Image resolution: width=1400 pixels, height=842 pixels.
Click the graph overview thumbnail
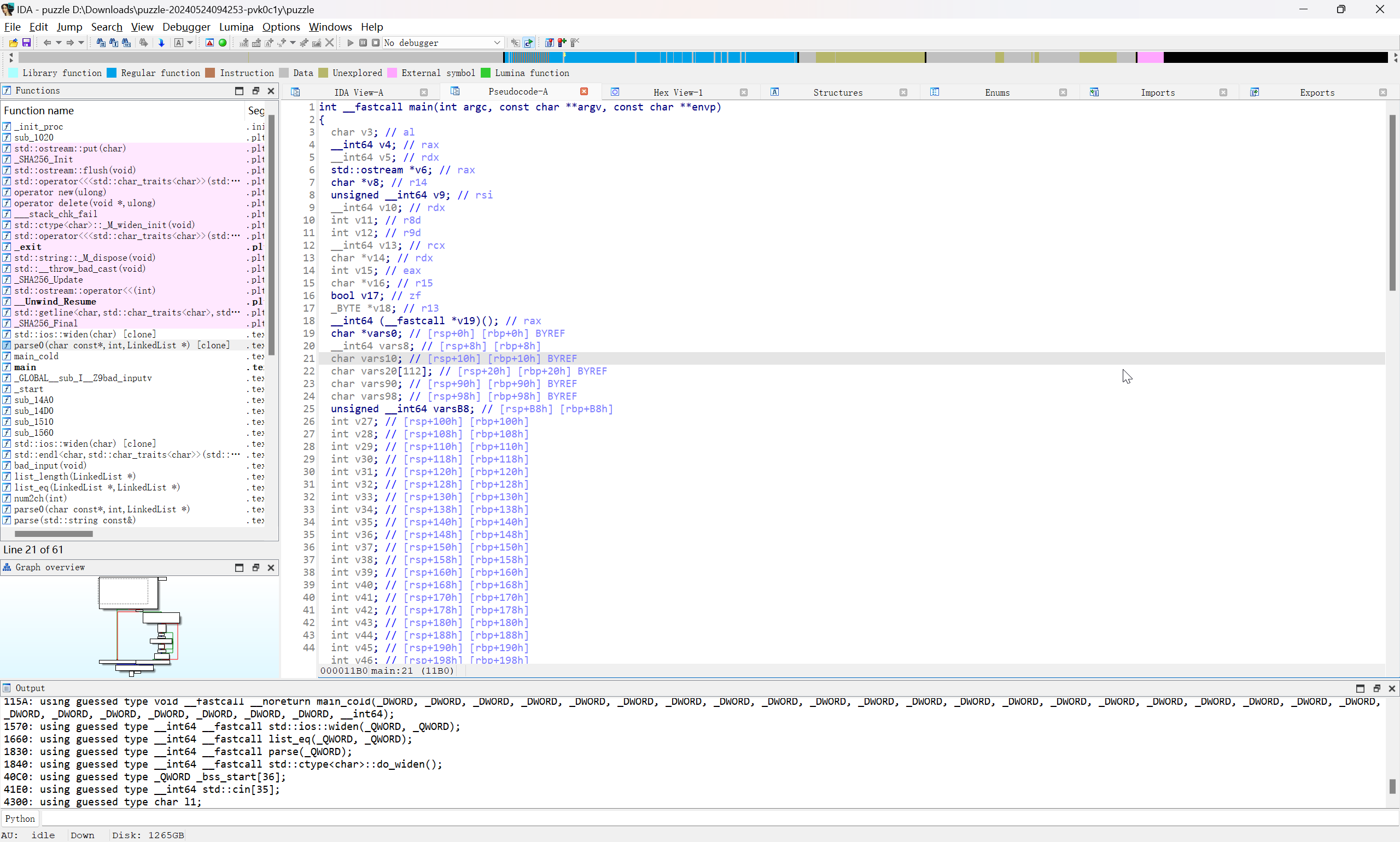139,627
